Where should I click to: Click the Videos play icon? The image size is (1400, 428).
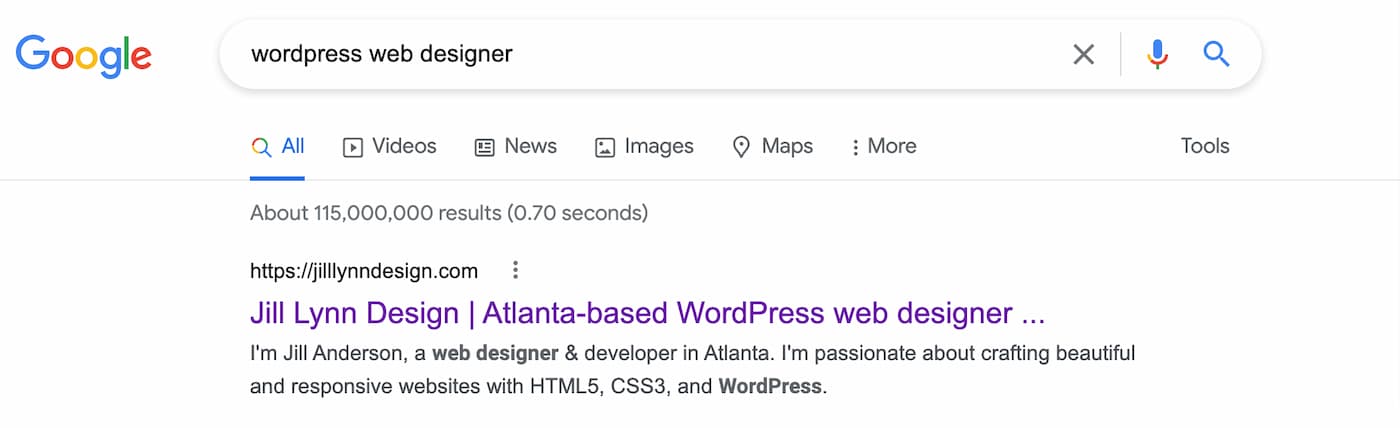pos(353,148)
